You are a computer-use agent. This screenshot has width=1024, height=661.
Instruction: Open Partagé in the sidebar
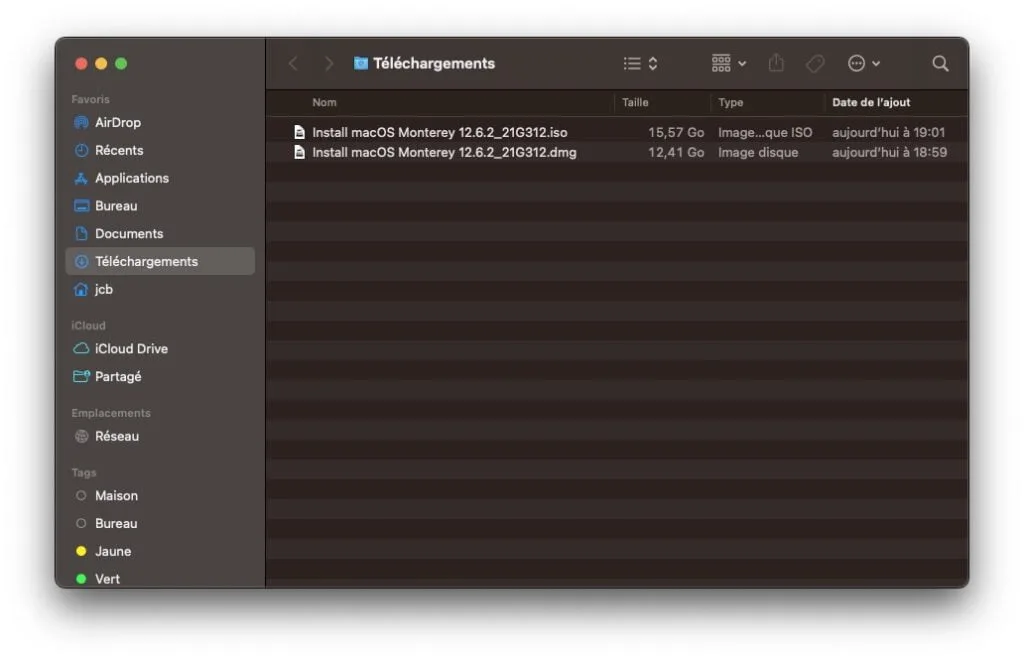tap(160, 376)
